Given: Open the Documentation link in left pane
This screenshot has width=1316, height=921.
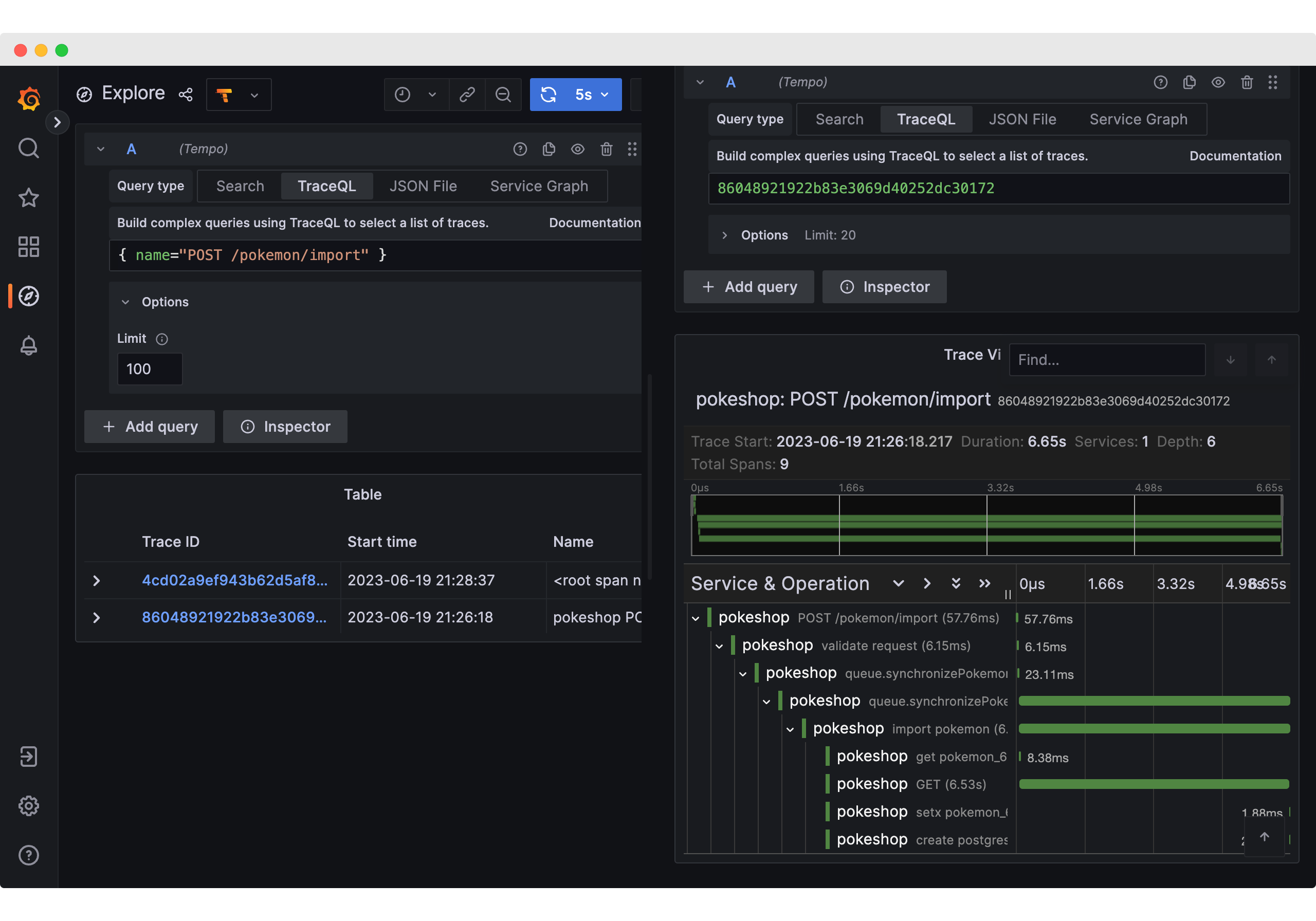Looking at the screenshot, I should coord(594,223).
